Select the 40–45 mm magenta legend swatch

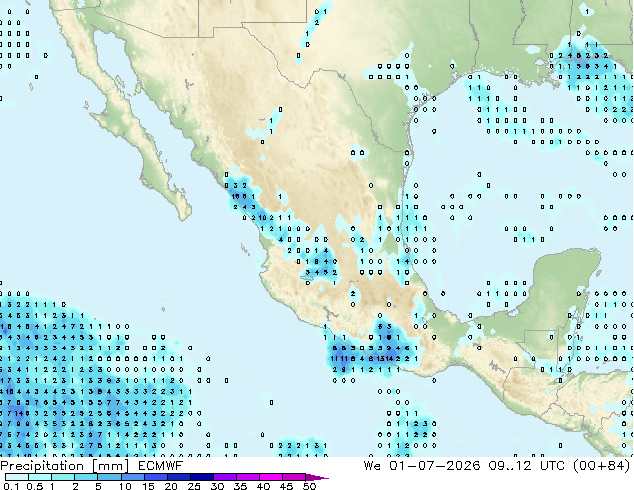point(271,477)
